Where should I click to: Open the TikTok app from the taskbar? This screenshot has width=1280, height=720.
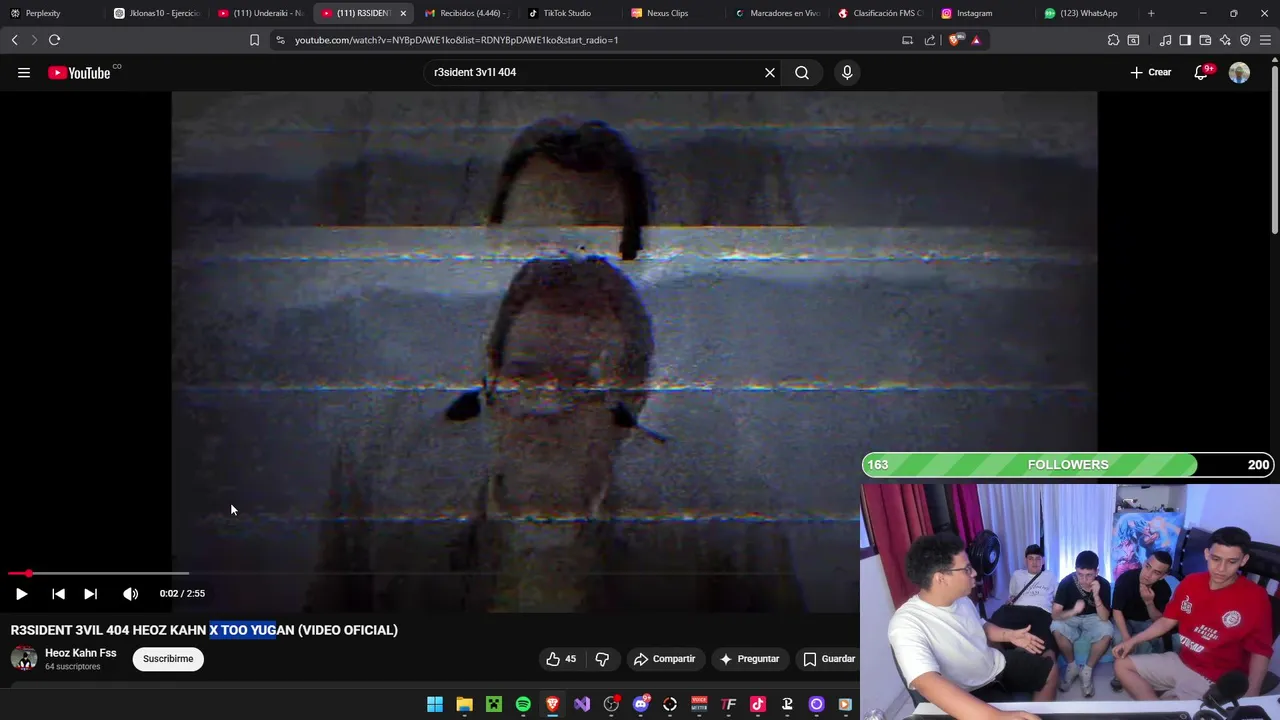(758, 704)
